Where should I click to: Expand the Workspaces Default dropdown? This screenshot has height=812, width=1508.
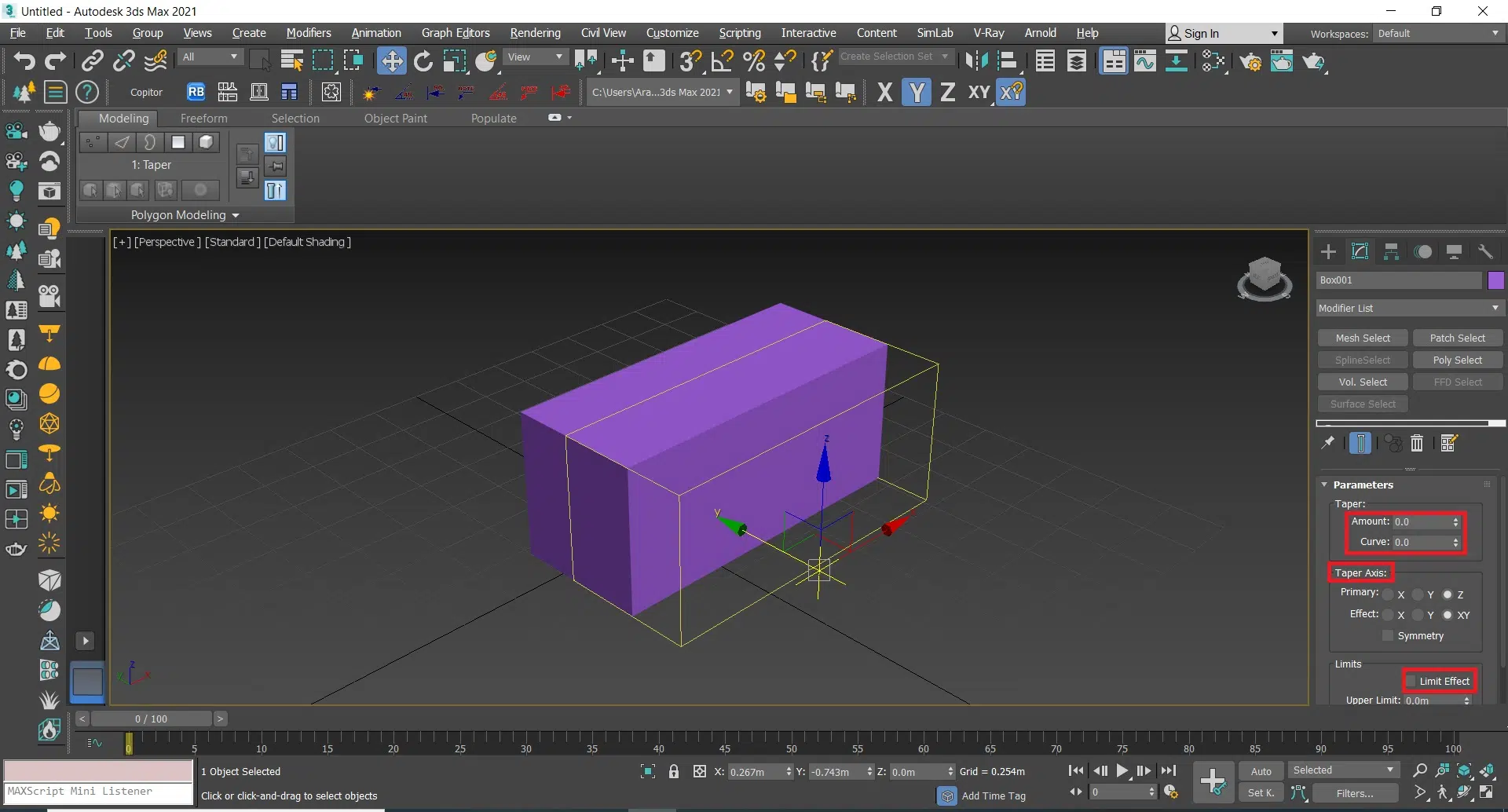pyautogui.click(x=1437, y=34)
